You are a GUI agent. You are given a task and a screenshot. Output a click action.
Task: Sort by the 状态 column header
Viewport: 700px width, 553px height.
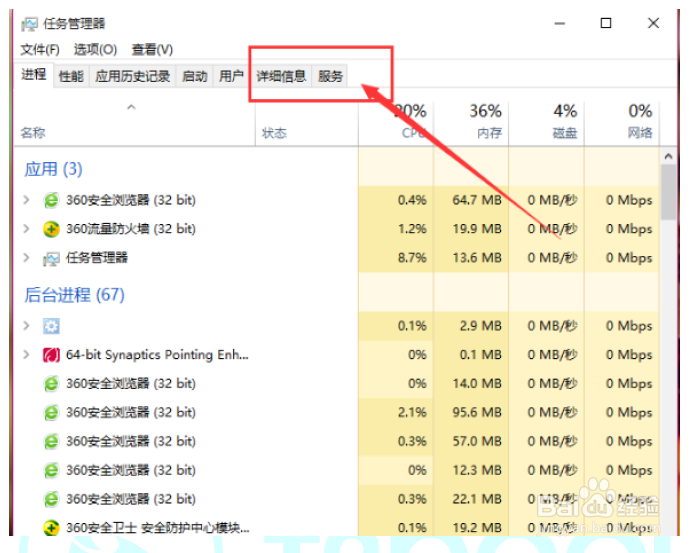(x=307, y=123)
